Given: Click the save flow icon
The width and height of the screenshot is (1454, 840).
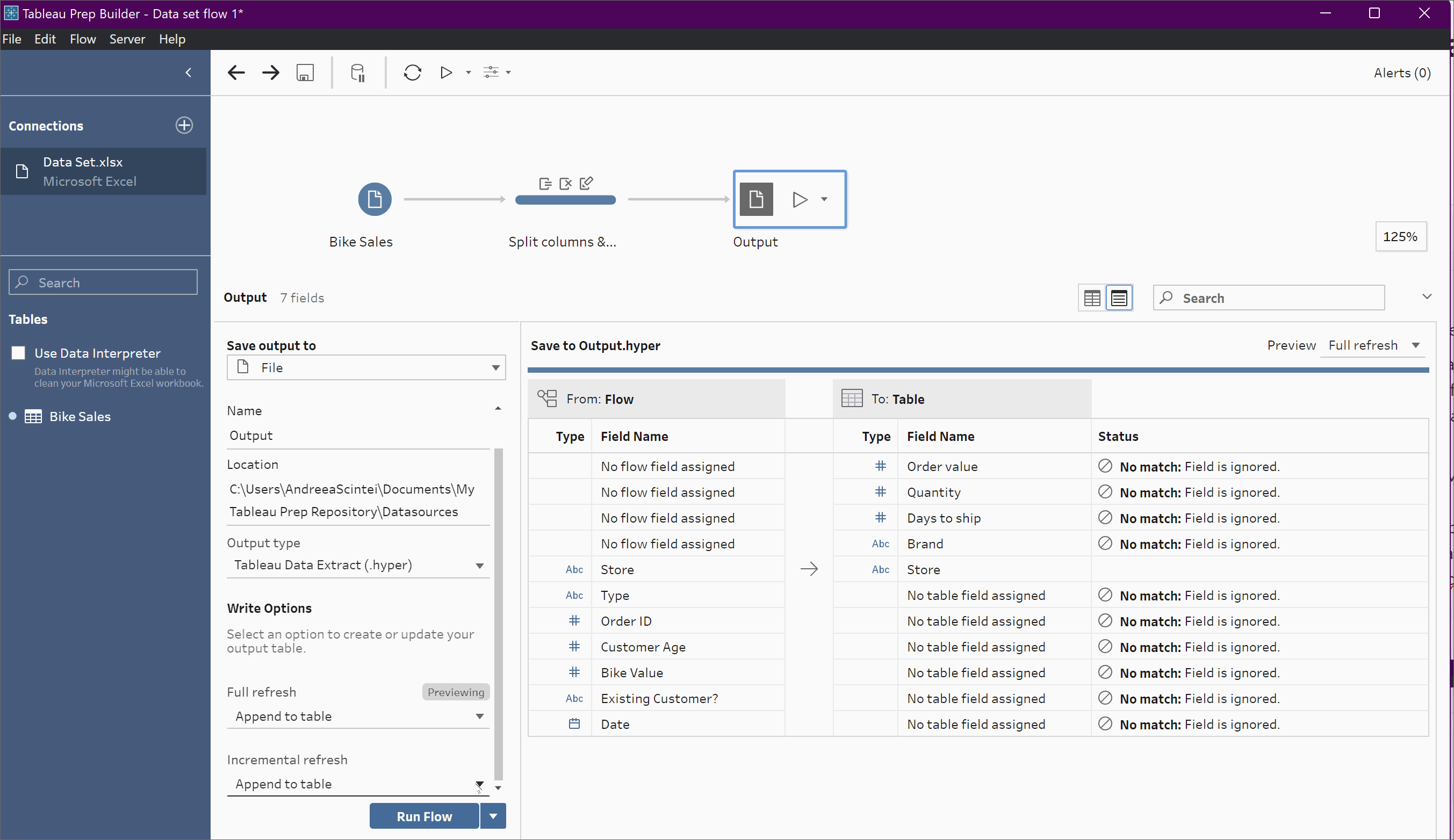Looking at the screenshot, I should (x=305, y=73).
